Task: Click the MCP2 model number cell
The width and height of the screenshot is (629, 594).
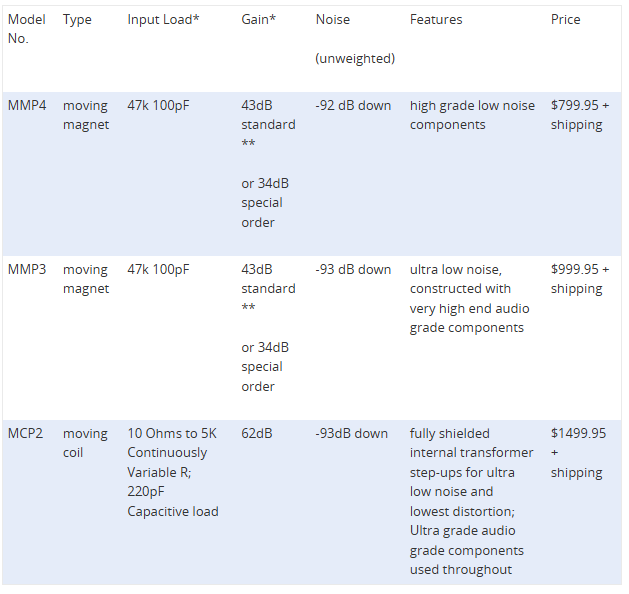Action: point(27,433)
